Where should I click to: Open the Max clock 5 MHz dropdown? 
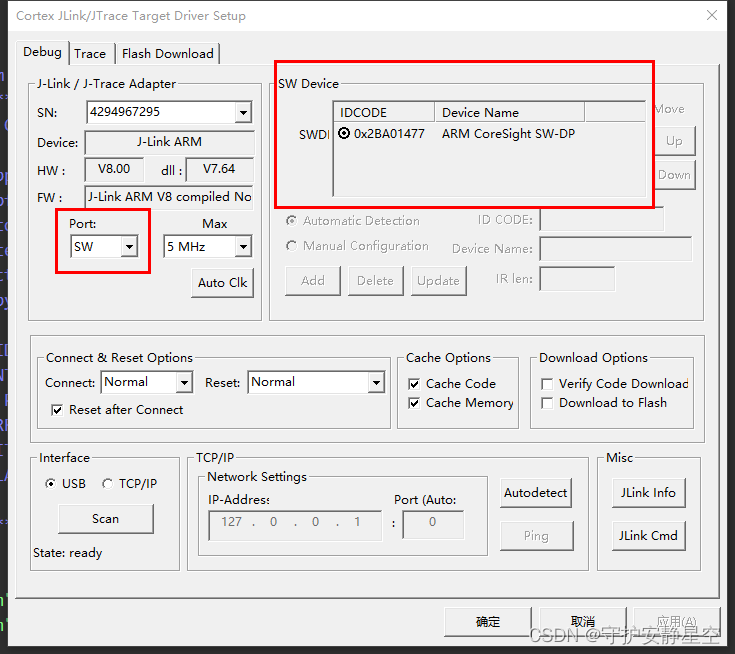(x=243, y=247)
